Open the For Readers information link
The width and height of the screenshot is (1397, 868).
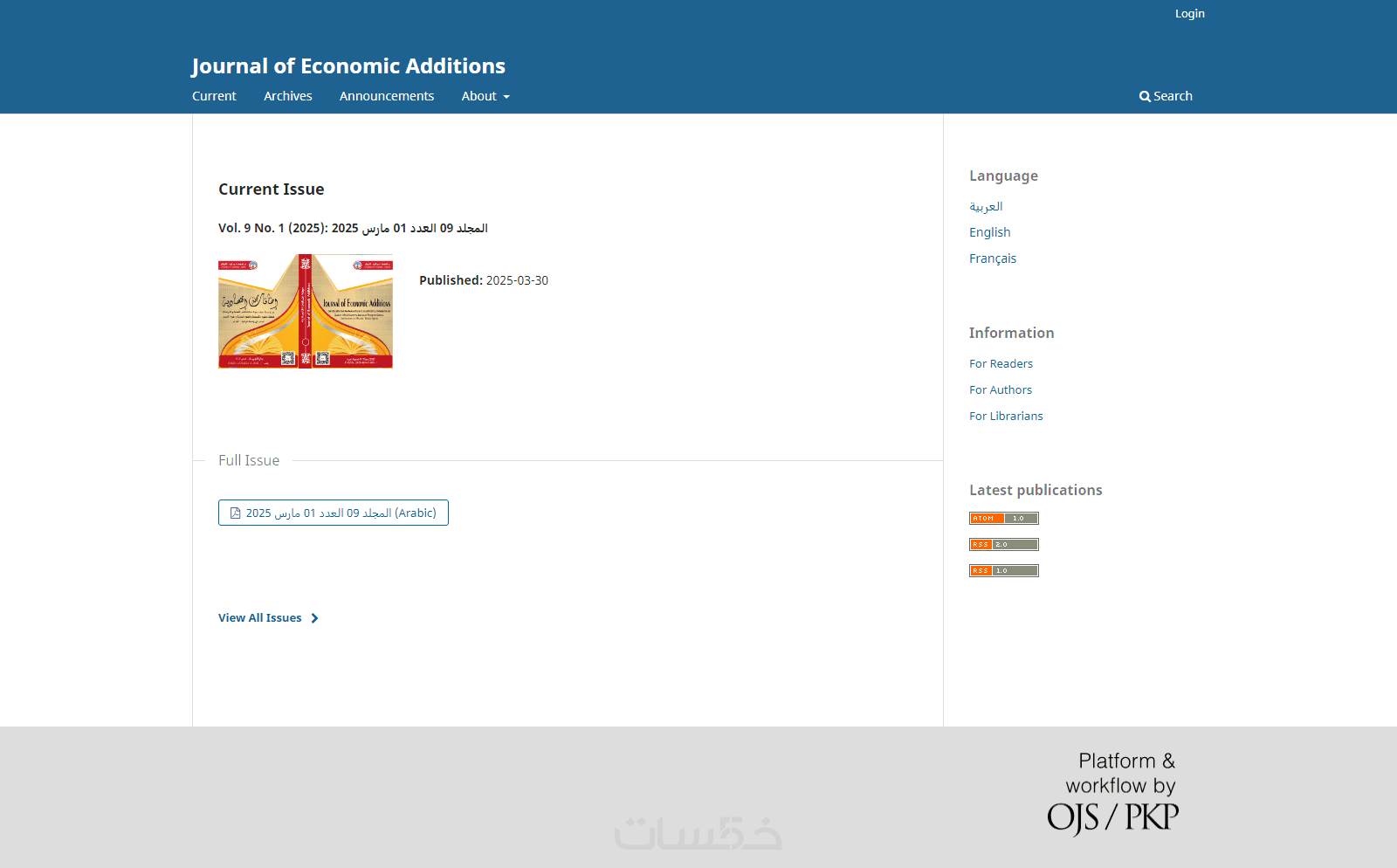(1001, 363)
